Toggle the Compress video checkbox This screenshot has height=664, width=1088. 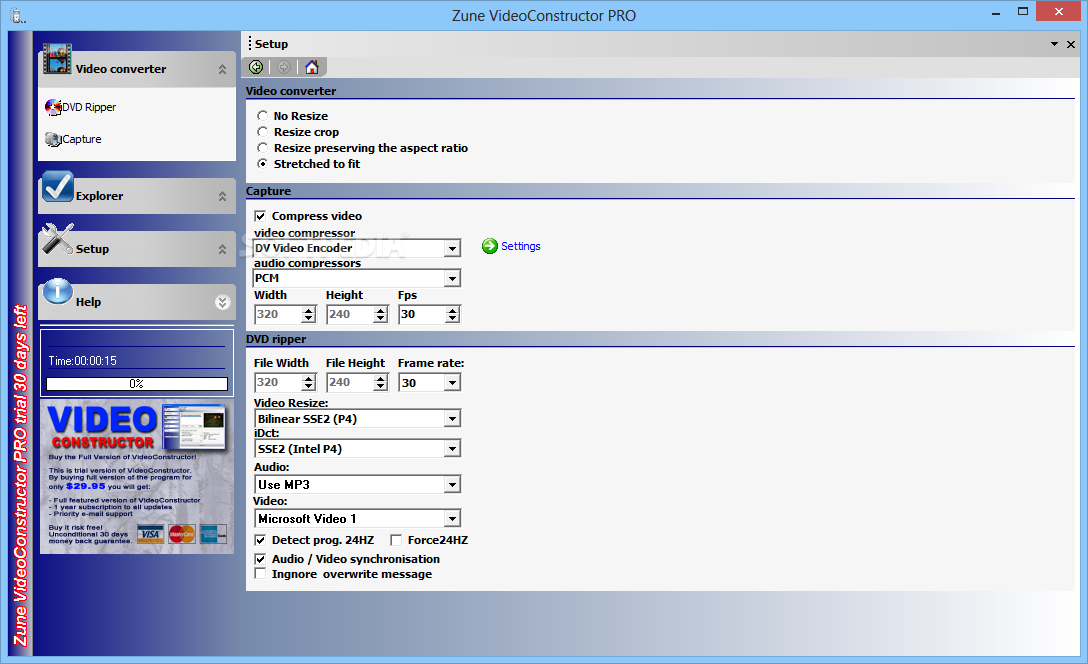click(x=260, y=216)
